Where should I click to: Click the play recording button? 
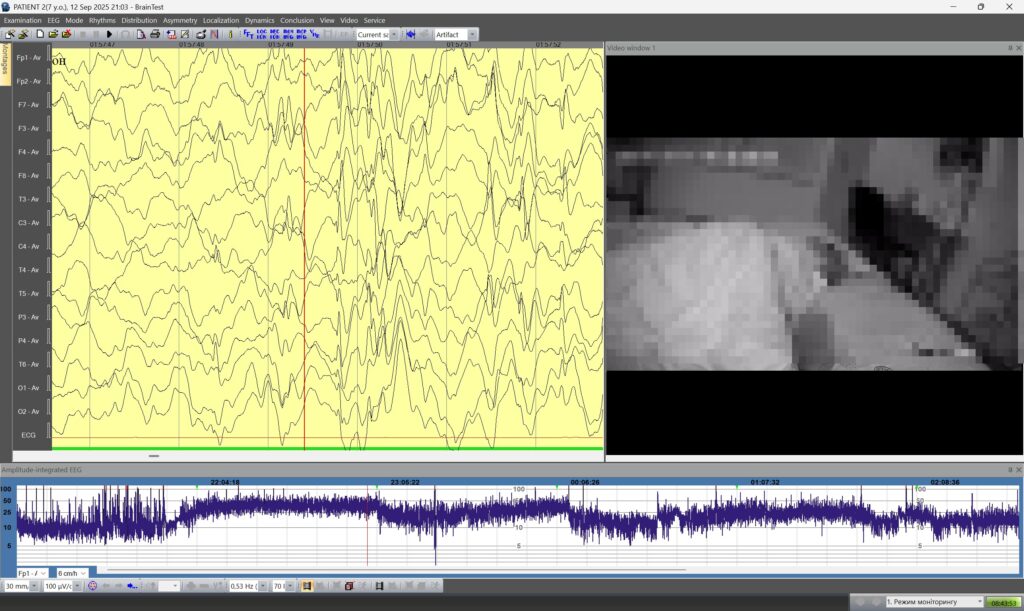coord(109,34)
